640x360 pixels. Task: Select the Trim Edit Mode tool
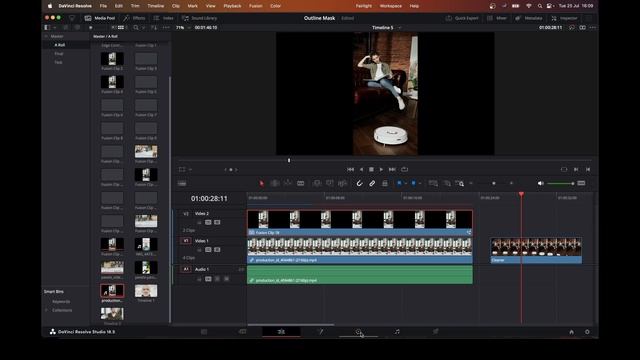[275, 184]
